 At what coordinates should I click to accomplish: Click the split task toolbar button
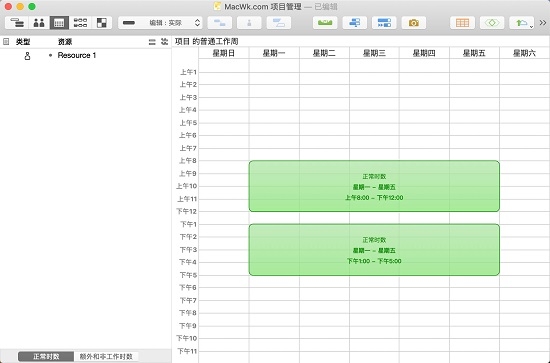249,23
